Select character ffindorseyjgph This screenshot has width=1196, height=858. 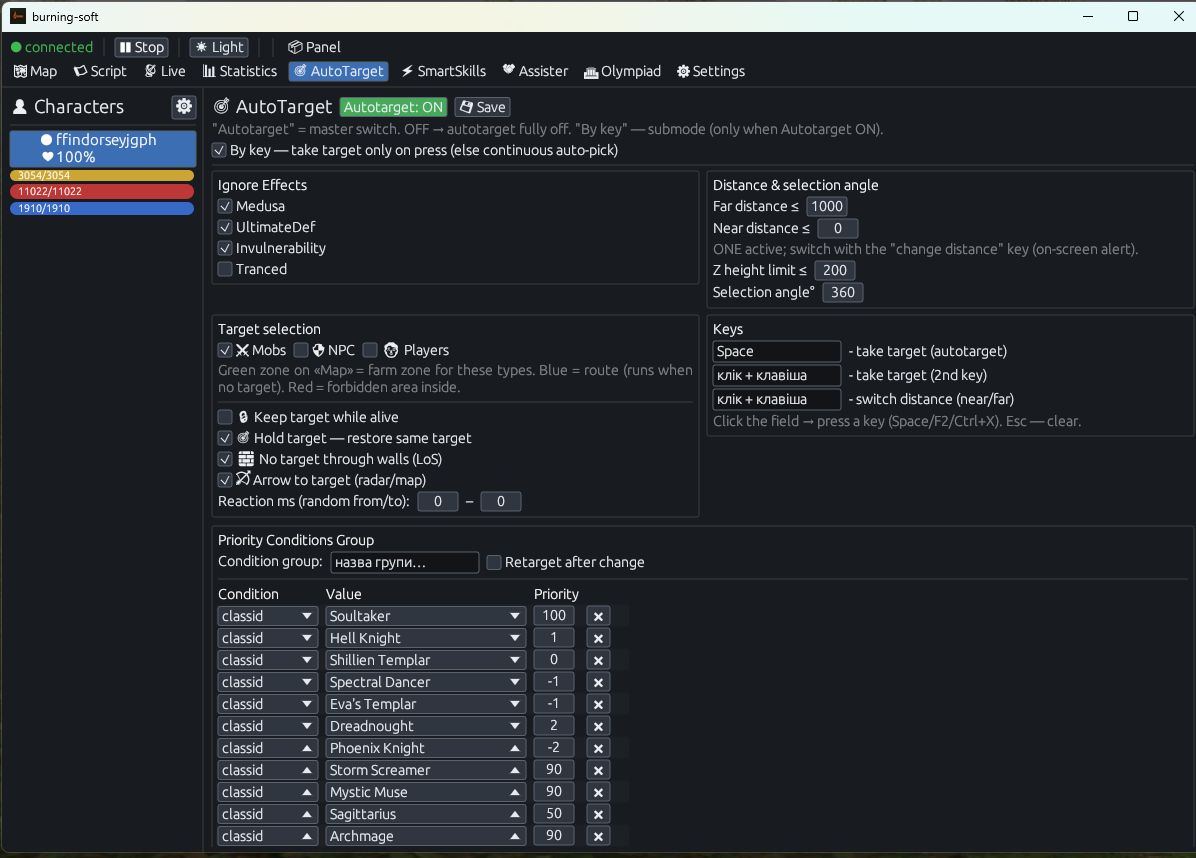103,149
